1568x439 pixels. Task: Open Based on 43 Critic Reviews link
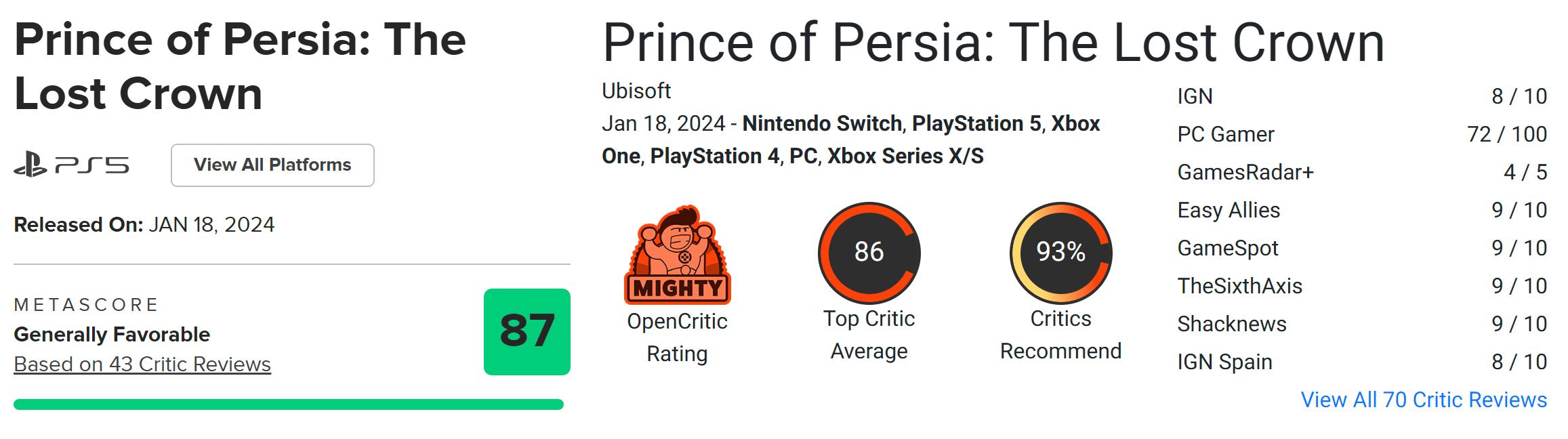point(142,364)
